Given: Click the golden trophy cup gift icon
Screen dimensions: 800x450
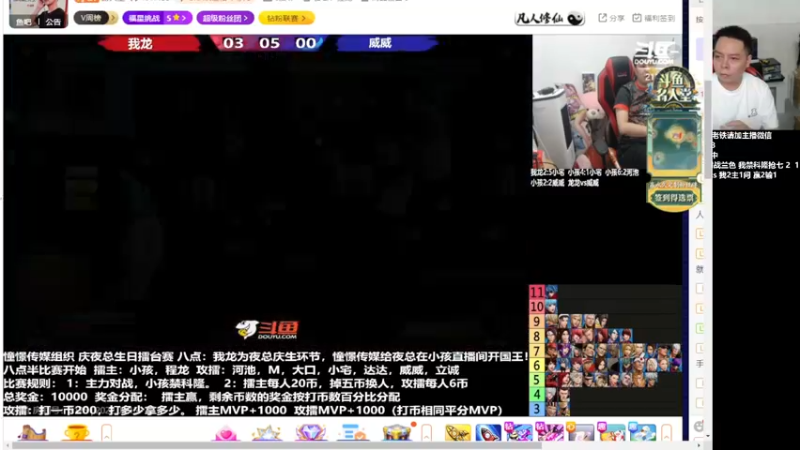Looking at the screenshot, I should (x=76, y=433).
